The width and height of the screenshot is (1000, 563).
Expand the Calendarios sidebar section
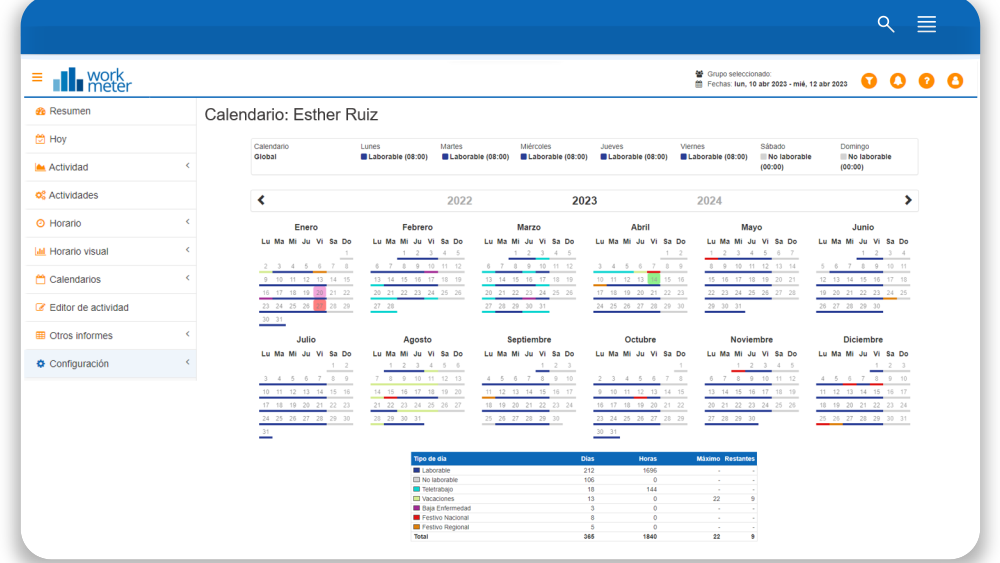pyautogui.click(x=187, y=278)
